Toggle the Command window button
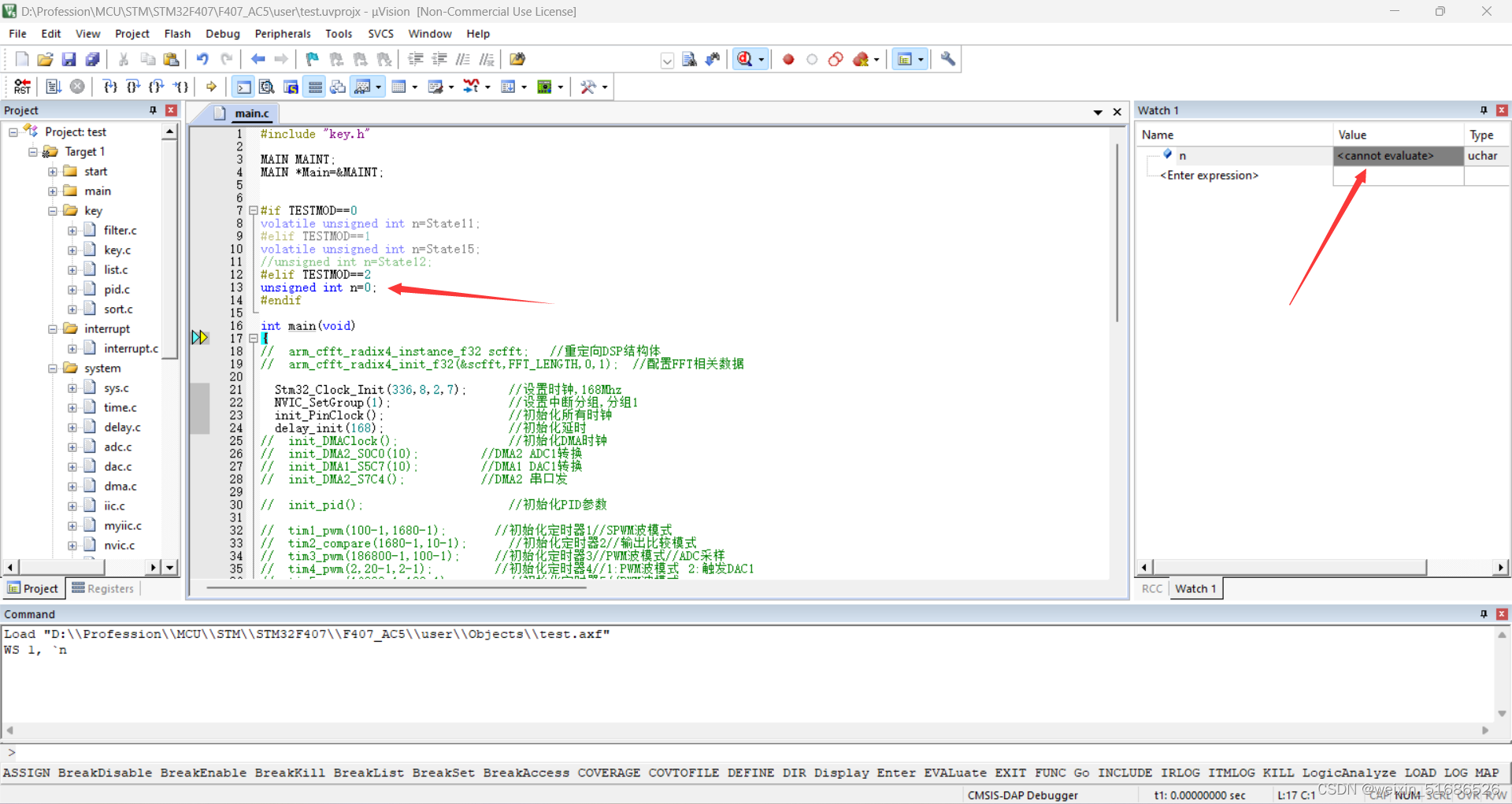Viewport: 1512px width, 804px height. [x=244, y=87]
